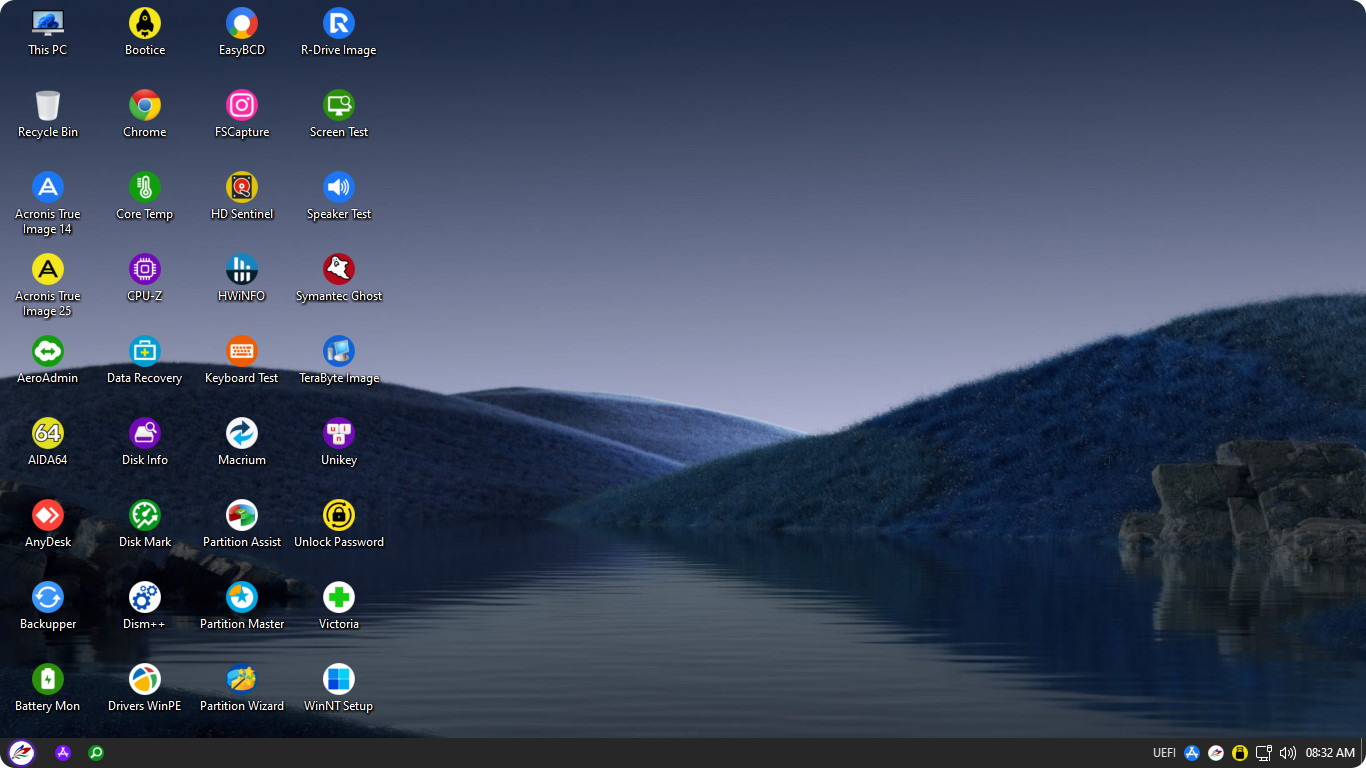Click the AnyDesk desktop icon
The image size is (1366, 768).
click(x=47, y=516)
